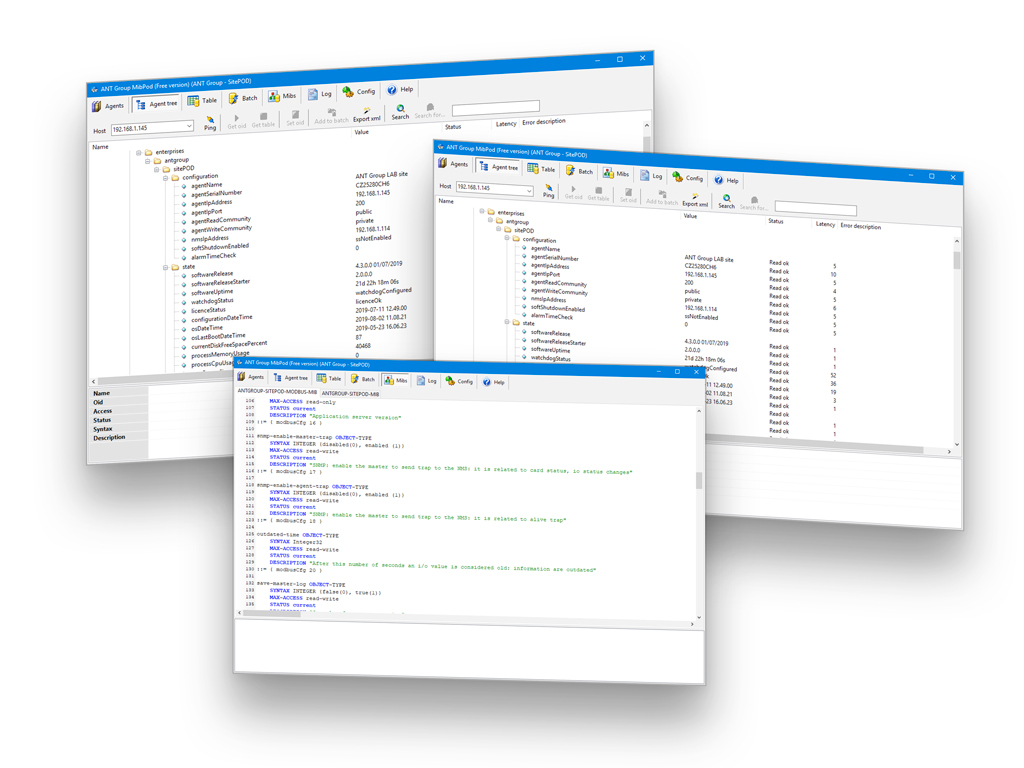
Task: Open Config in front MIB viewer window
Action: 459,381
